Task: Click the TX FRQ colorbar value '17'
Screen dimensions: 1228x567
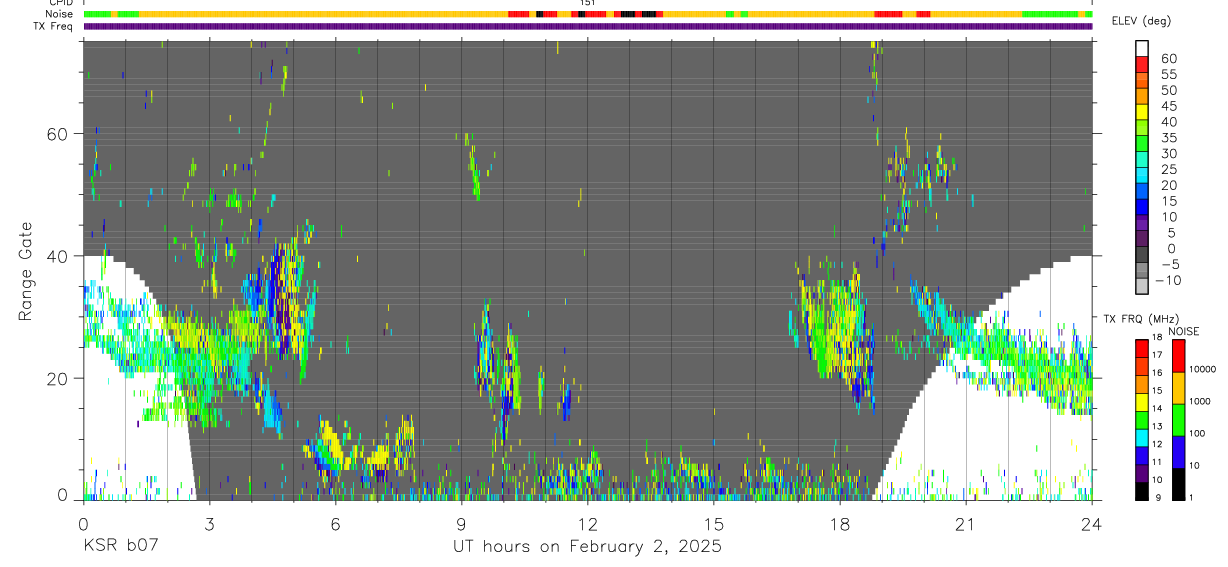Action: pyautogui.click(x=1157, y=356)
